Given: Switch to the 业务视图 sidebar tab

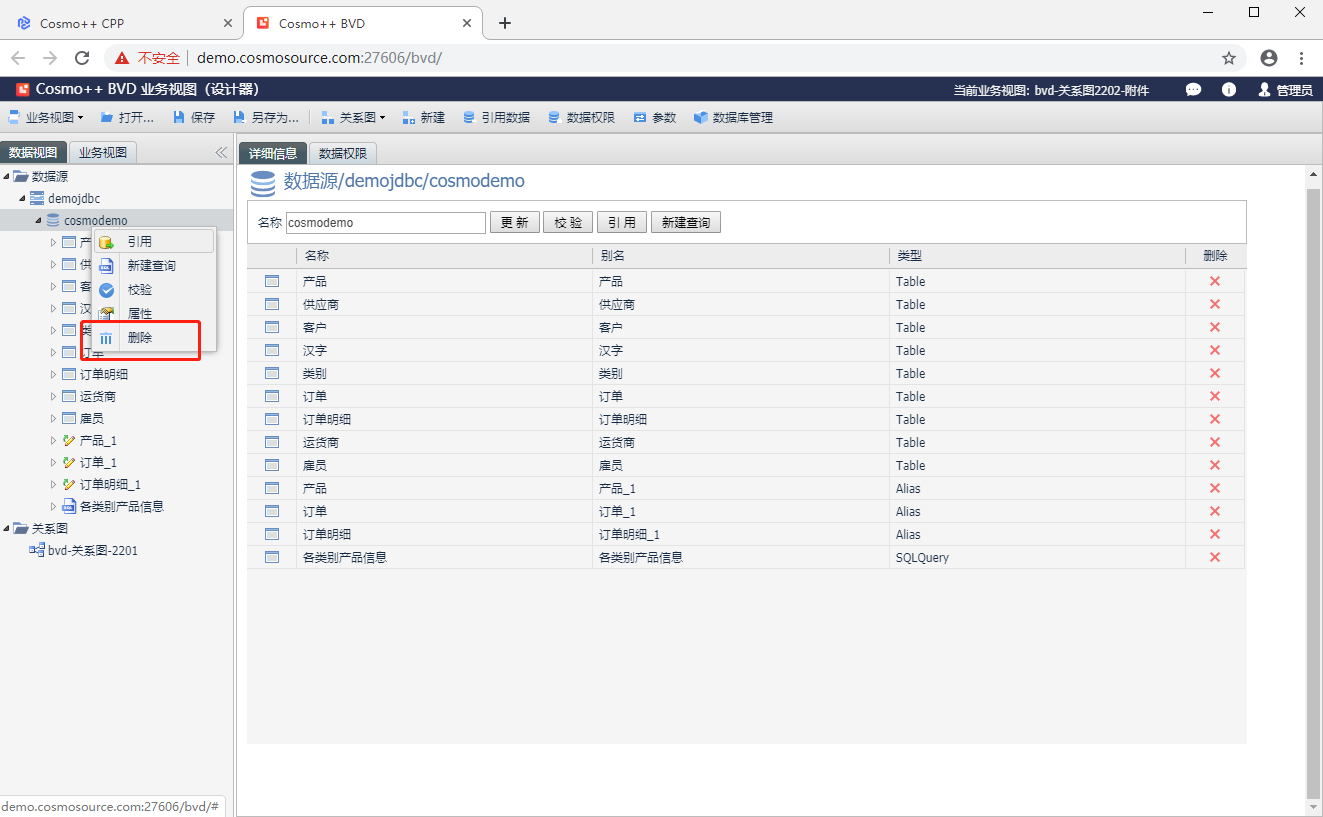Looking at the screenshot, I should pos(103,153).
